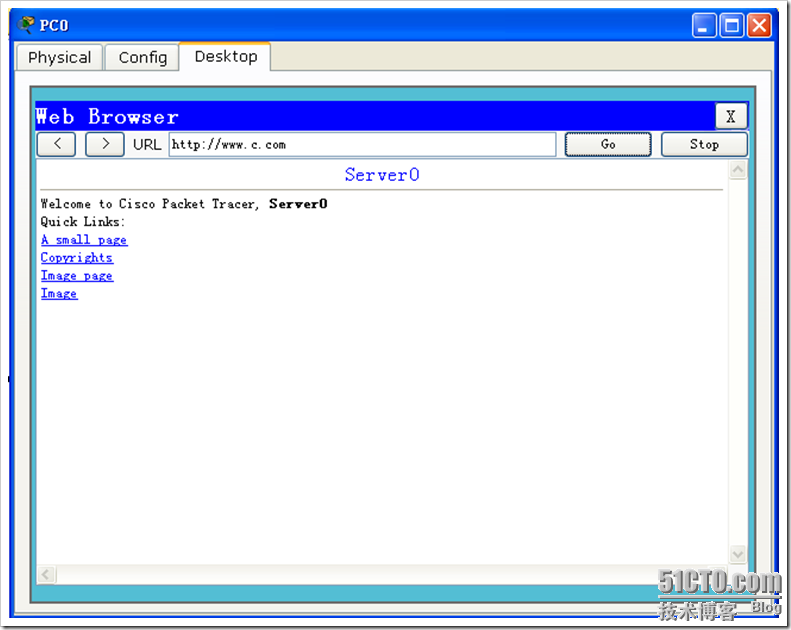Follow the 'Image page' link
The width and height of the screenshot is (791, 630).
(x=77, y=275)
